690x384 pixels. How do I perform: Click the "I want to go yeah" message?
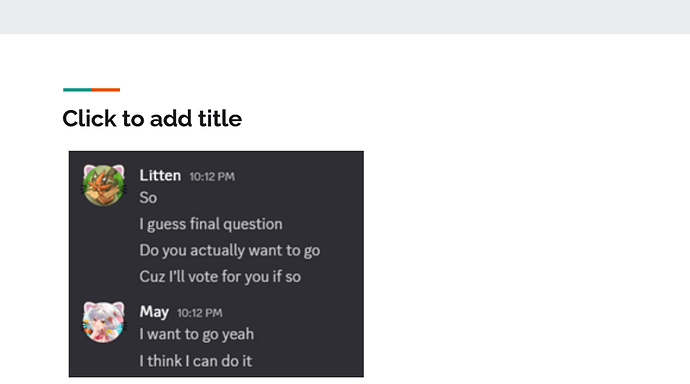point(197,334)
